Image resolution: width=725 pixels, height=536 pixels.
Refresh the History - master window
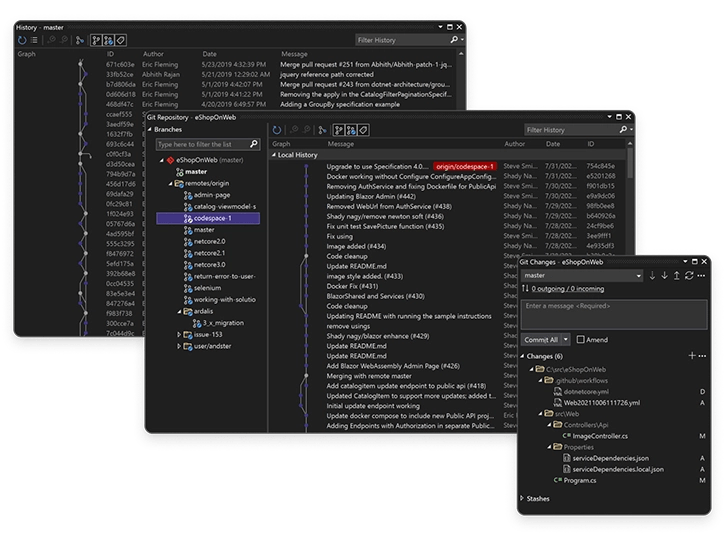coord(22,40)
